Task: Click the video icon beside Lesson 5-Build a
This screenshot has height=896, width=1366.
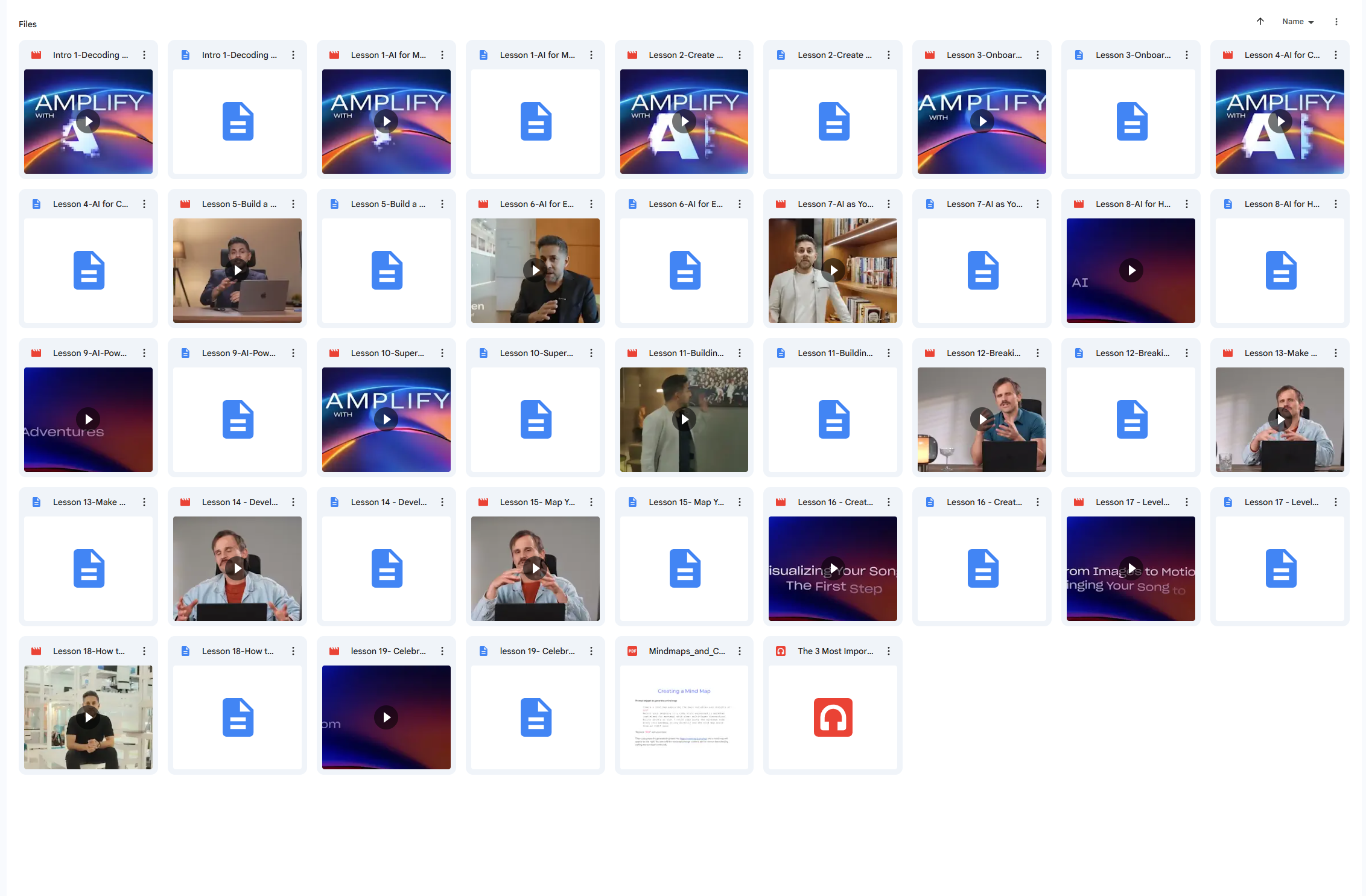Action: click(185, 204)
